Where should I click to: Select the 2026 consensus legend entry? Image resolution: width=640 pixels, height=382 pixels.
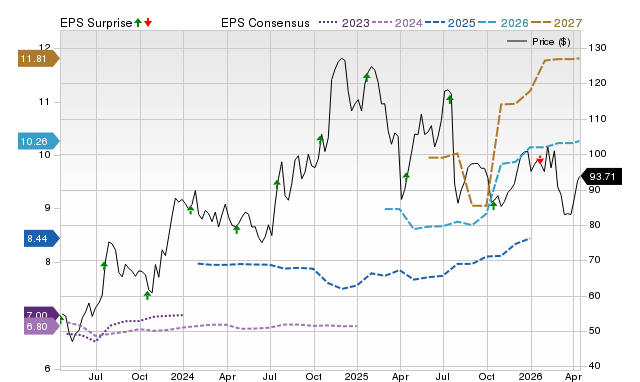click(503, 23)
